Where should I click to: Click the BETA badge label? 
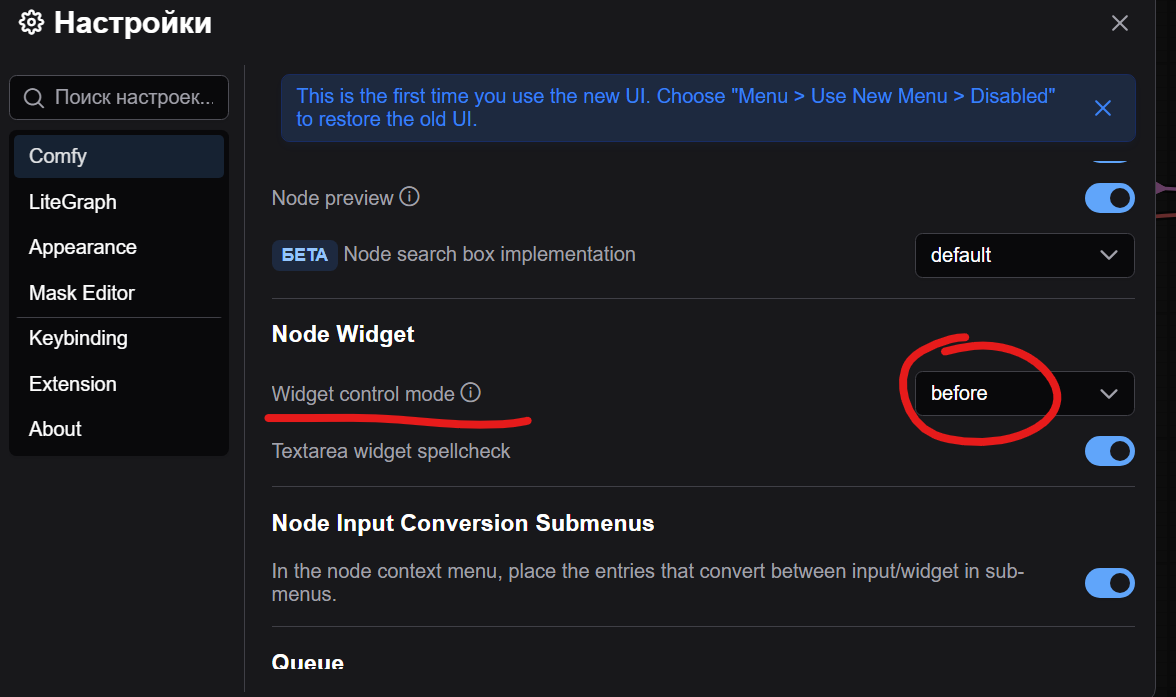pyautogui.click(x=304, y=255)
